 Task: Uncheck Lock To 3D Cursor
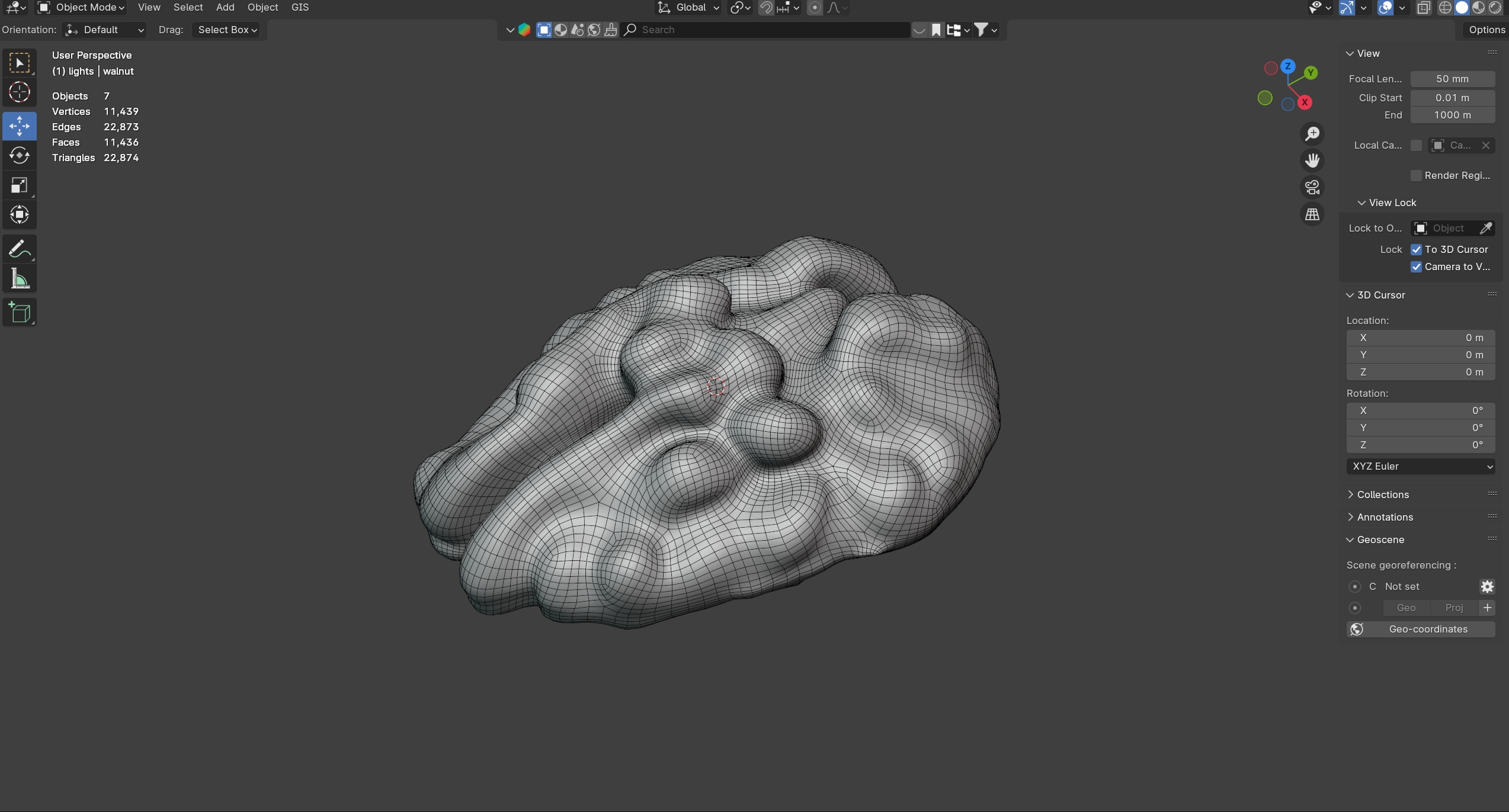(x=1416, y=250)
